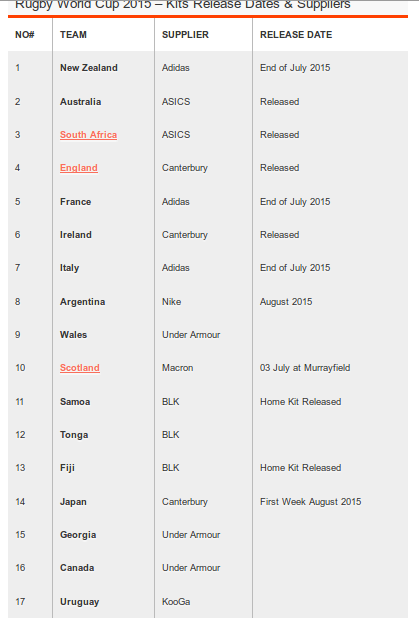Screen dimensions: 419x618
Task: Open the England team link
Action: click(79, 168)
